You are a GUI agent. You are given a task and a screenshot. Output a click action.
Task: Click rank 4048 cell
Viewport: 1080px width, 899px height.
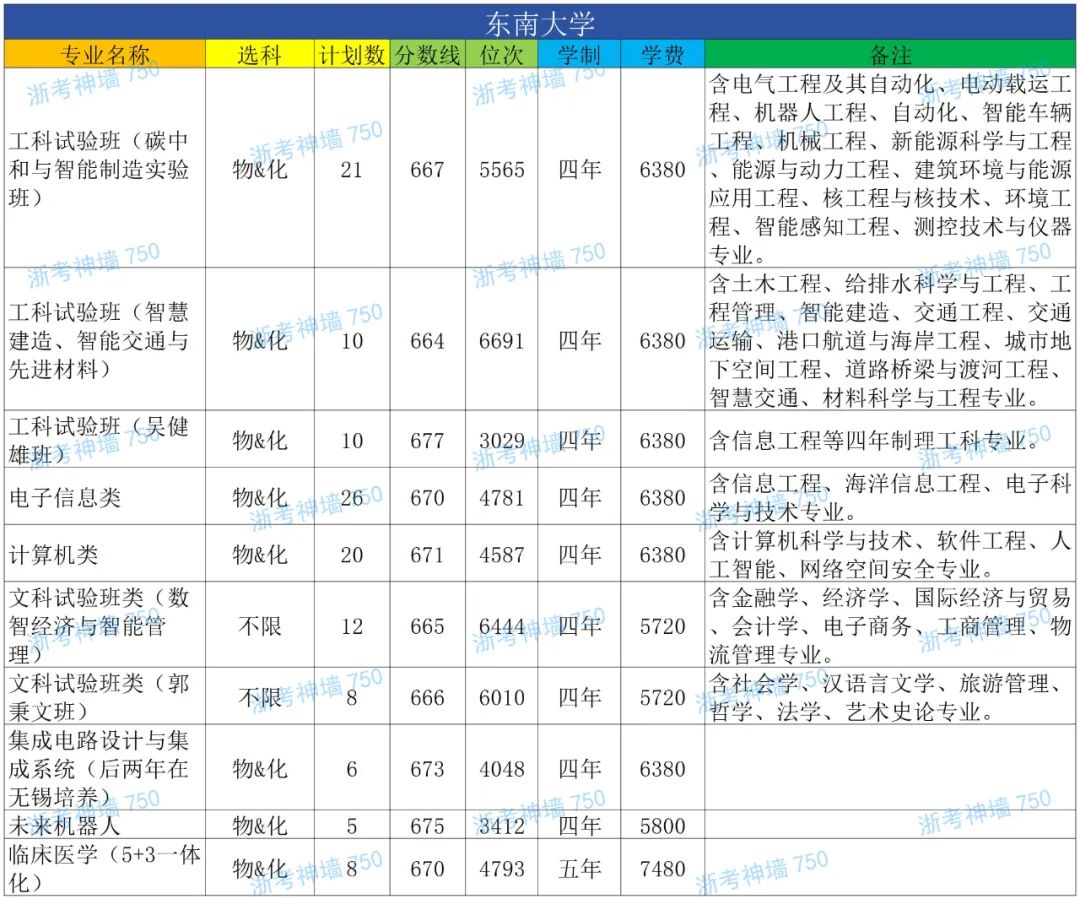click(501, 769)
